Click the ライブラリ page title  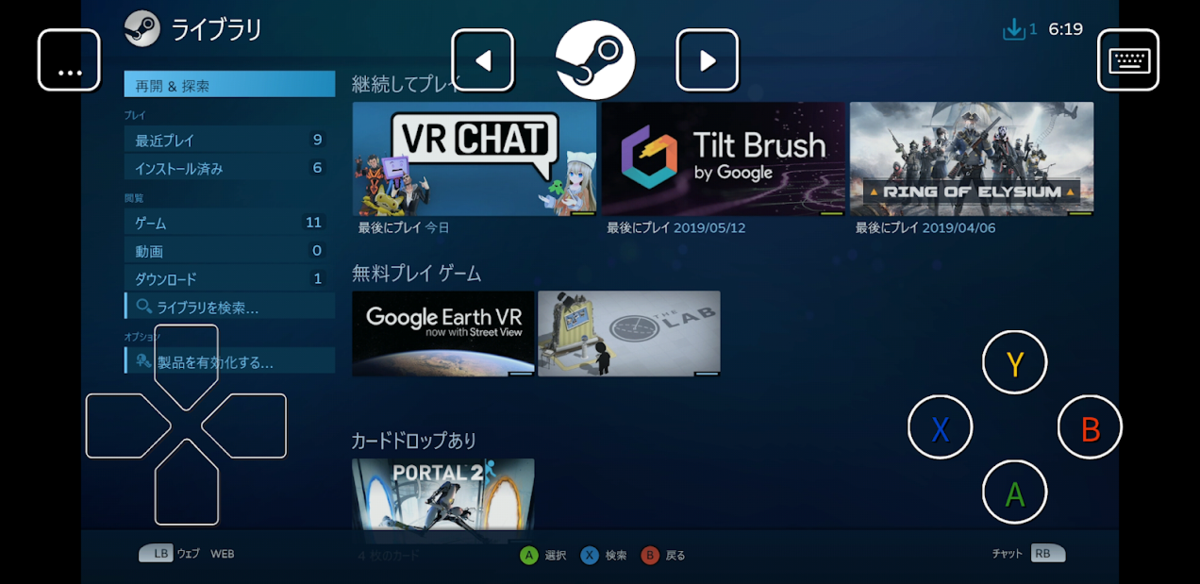(x=216, y=30)
